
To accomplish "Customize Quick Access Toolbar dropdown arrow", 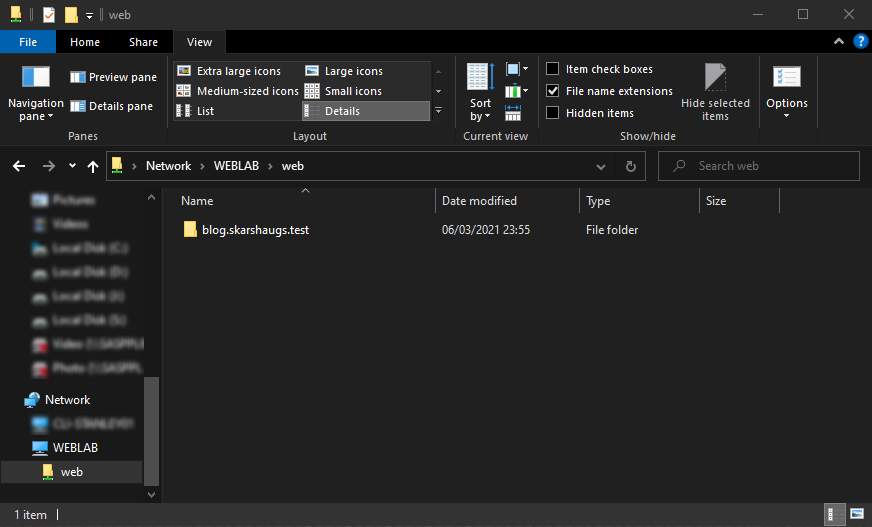I will pyautogui.click(x=90, y=16).
